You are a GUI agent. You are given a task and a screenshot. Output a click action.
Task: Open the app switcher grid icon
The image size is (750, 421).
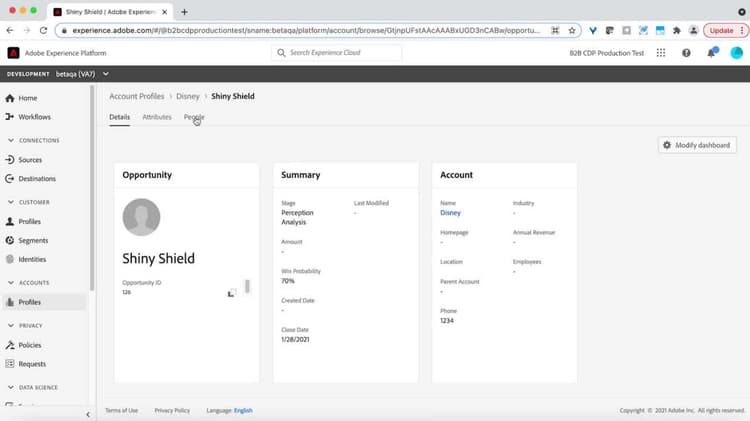(661, 53)
